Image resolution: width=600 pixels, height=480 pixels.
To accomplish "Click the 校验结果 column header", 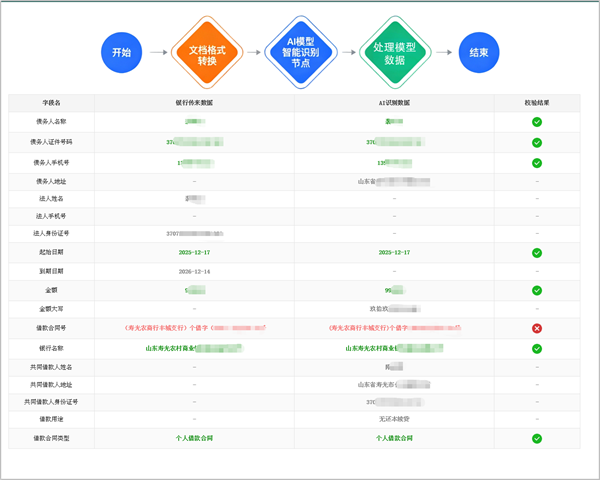I will click(537, 103).
